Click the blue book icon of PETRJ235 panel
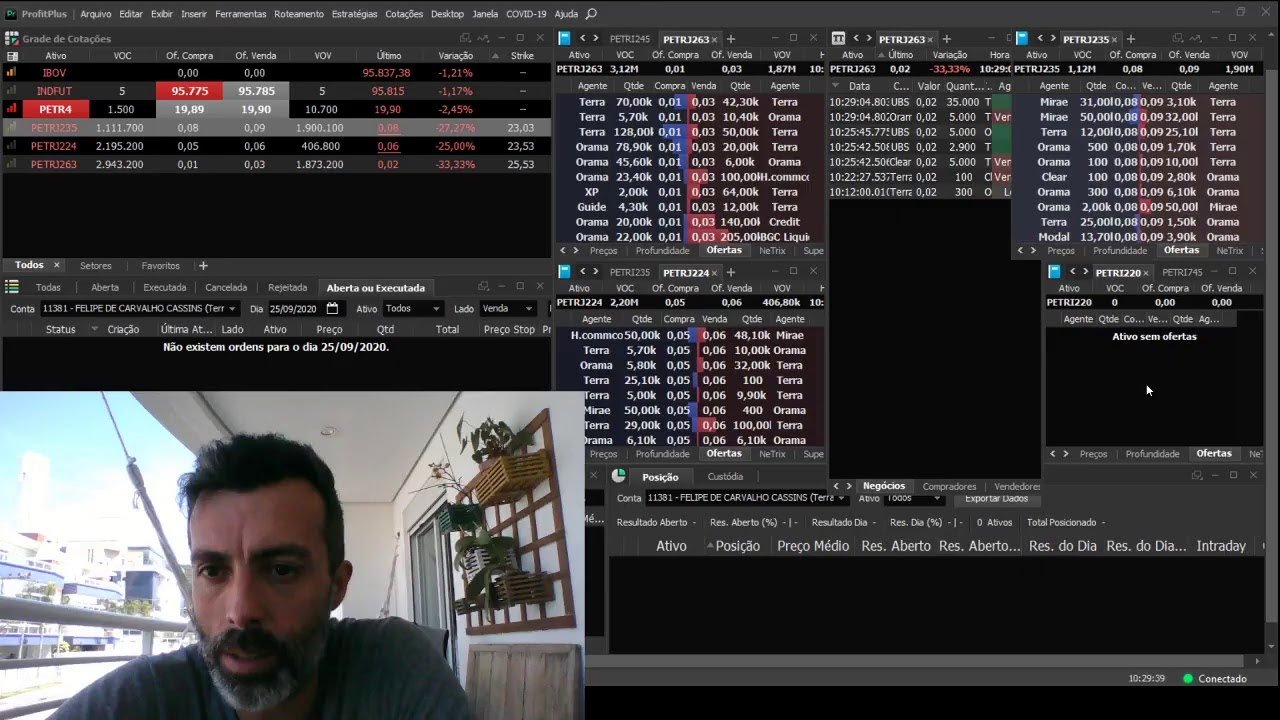The image size is (1280, 720). tap(1022, 38)
